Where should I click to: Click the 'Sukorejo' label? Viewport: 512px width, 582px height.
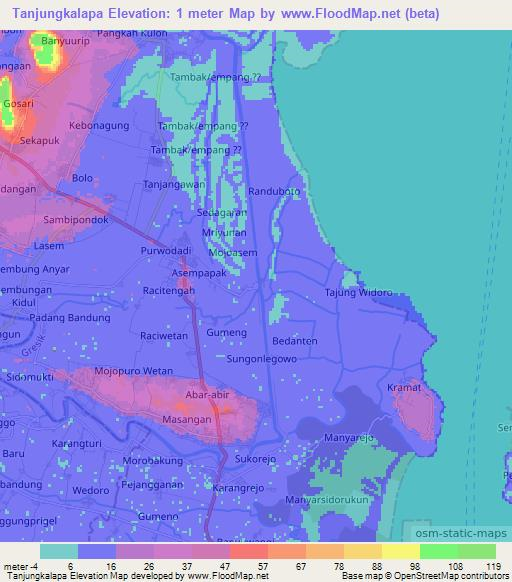[x=255, y=459]
